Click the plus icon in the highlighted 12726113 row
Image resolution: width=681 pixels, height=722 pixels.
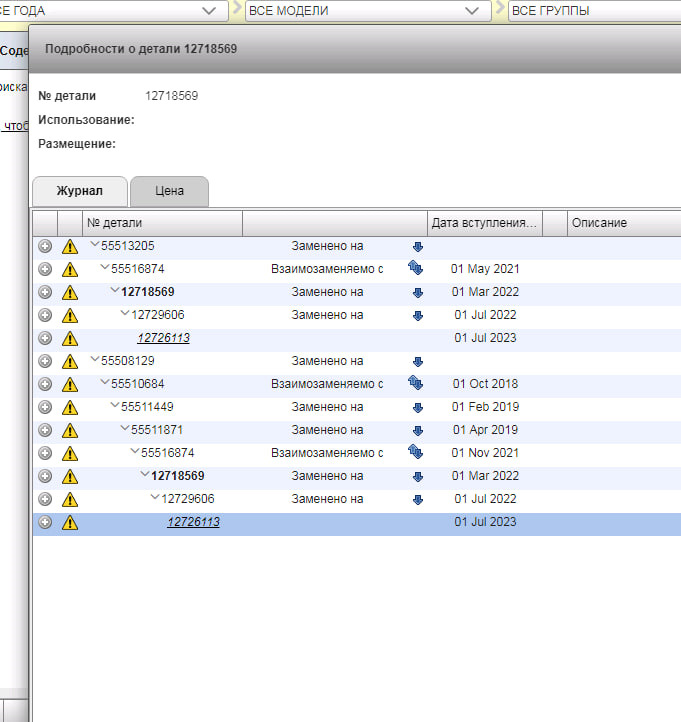pyautogui.click(x=44, y=522)
